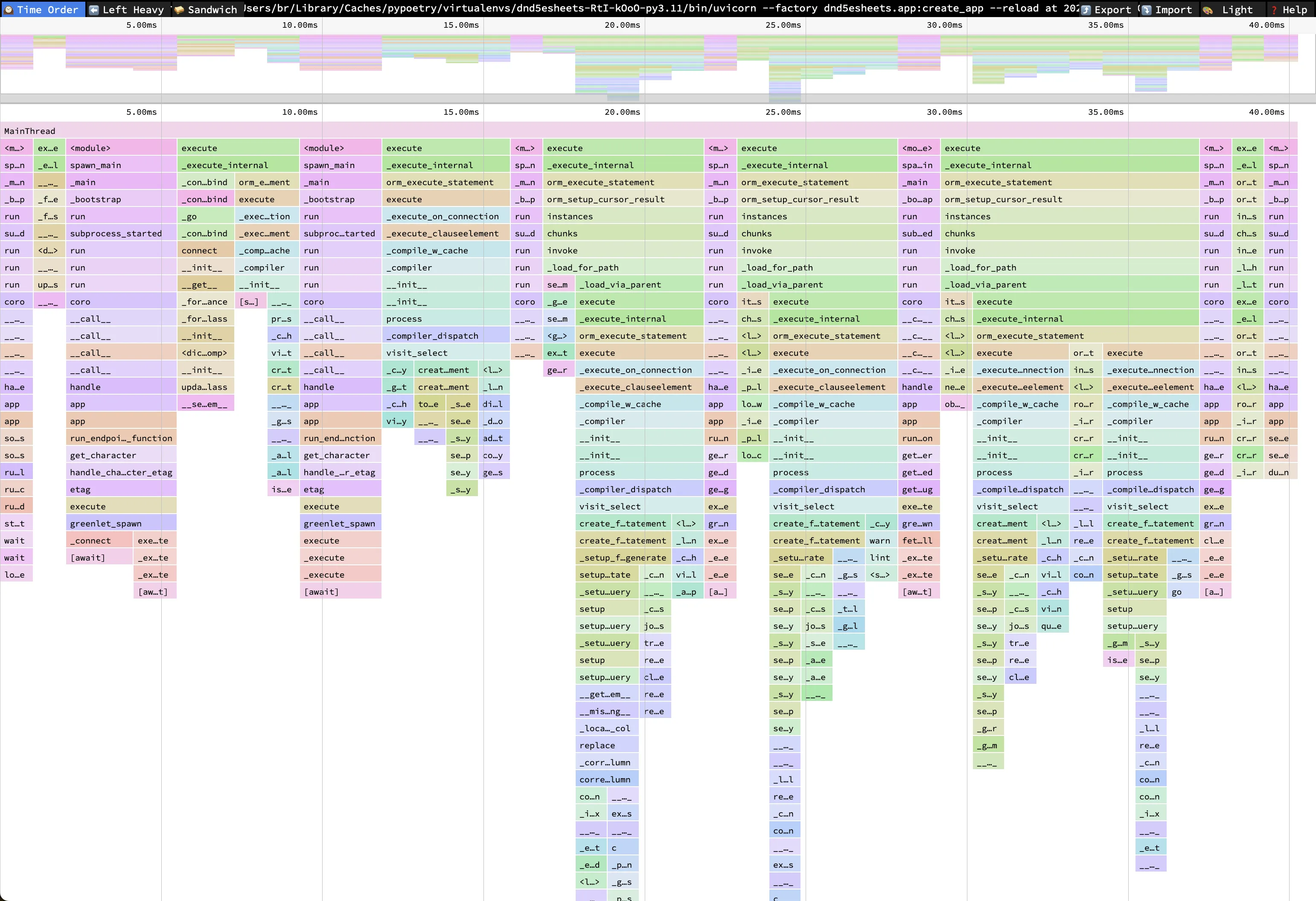Select the greenlet_spawn frame below etag
1316x901 pixels.
[x=106, y=523]
